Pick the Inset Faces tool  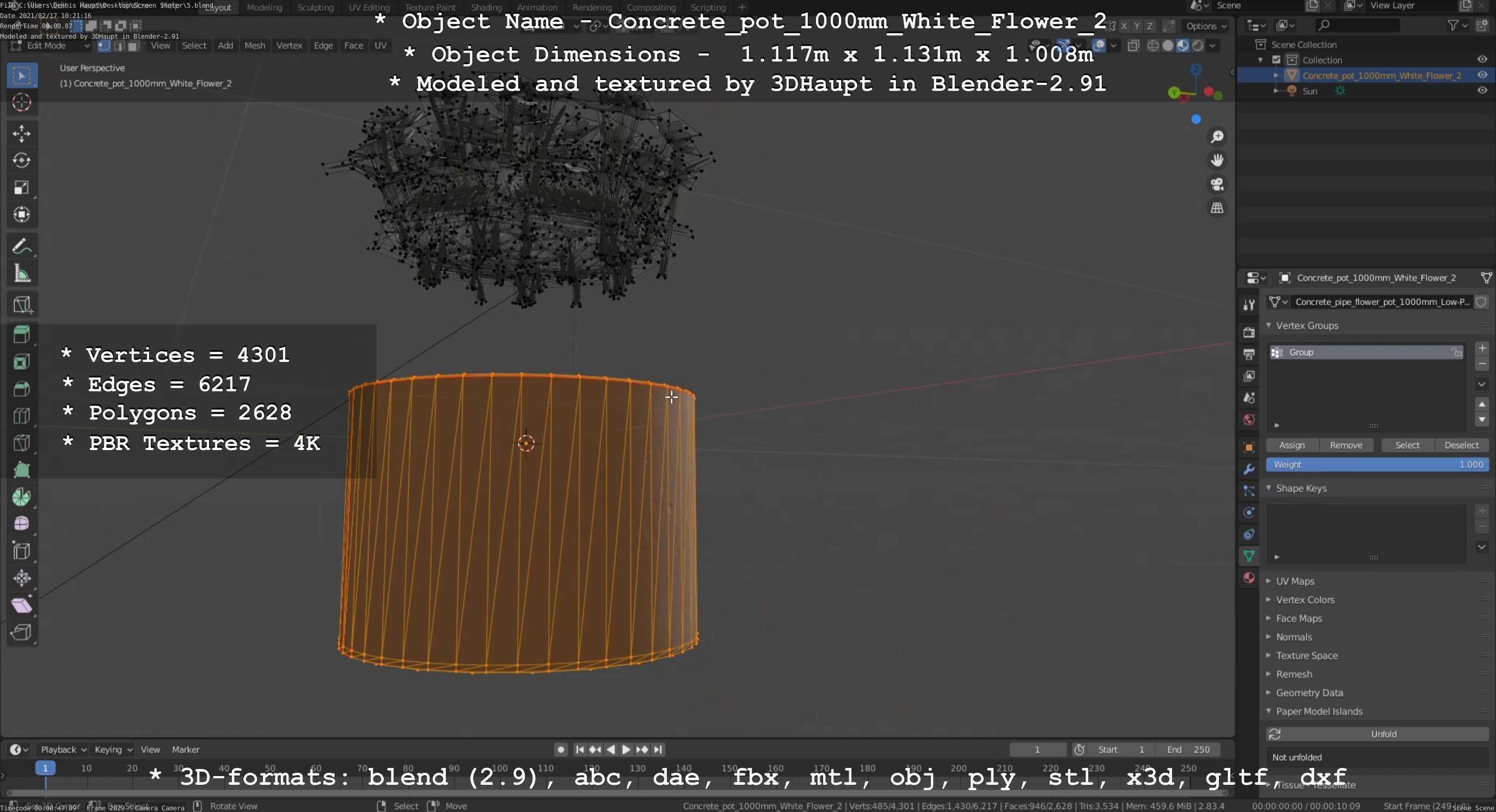tap(22, 362)
